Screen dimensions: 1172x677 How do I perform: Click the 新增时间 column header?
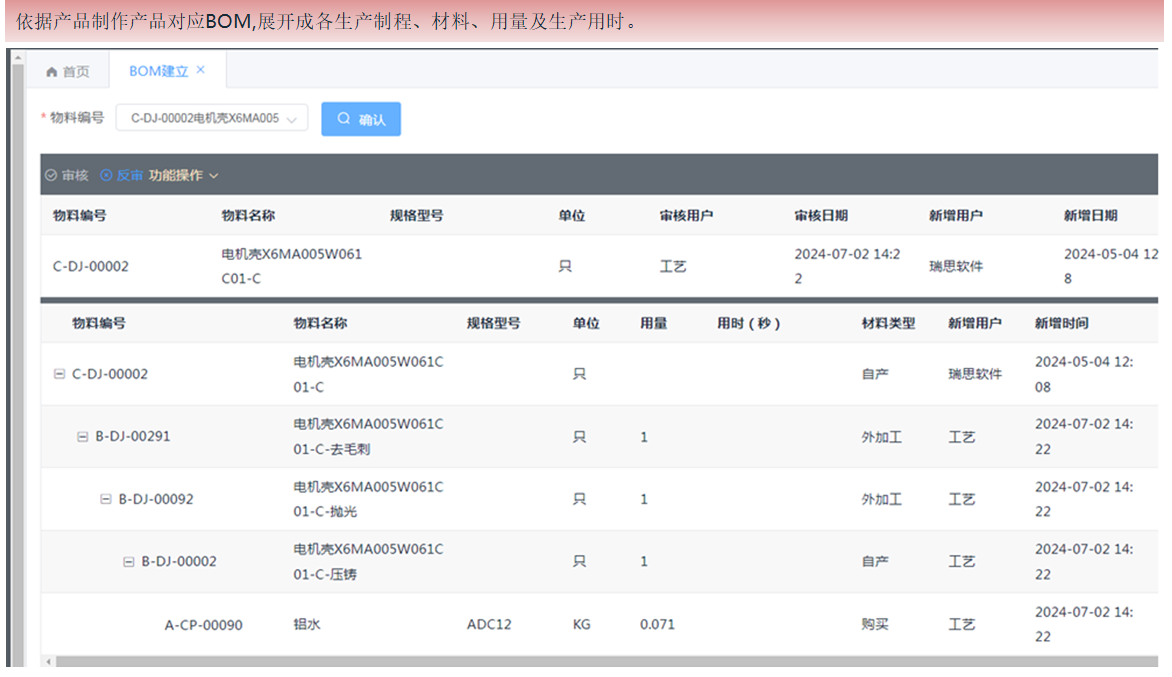[x=1061, y=324]
